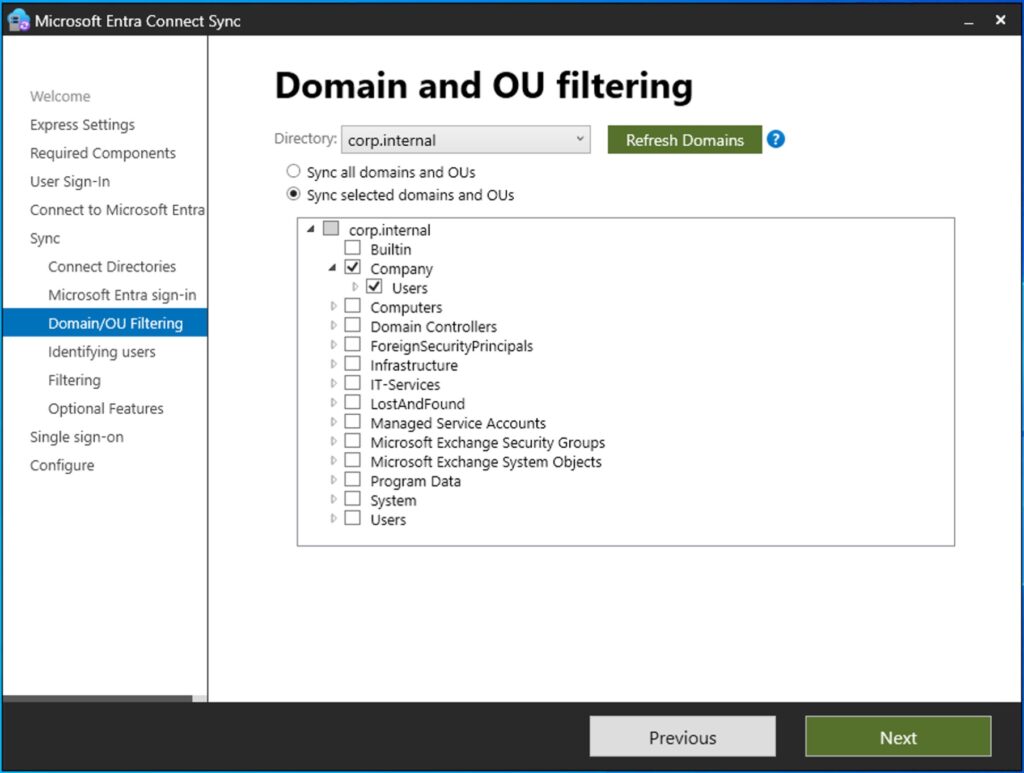The height and width of the screenshot is (773, 1024).
Task: Select 'Sync all domains and OUs' radio button
Action: coord(294,171)
